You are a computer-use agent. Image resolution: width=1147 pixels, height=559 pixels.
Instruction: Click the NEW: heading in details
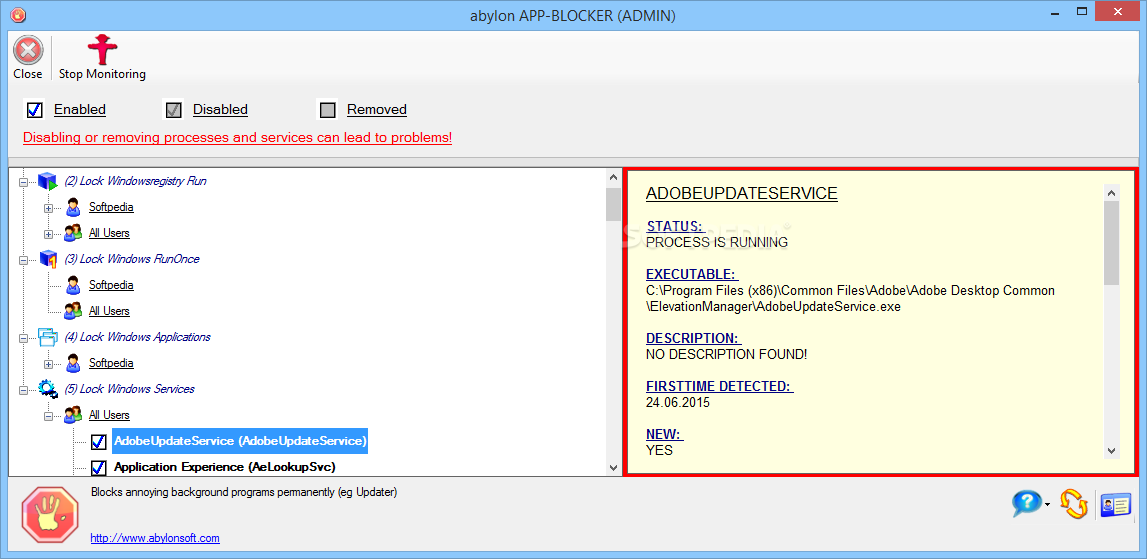(664, 435)
